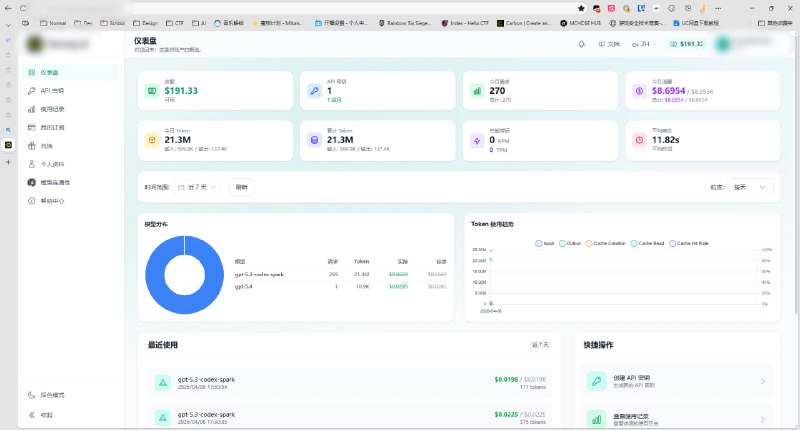Click the info icon next to 帮助中心

[32, 201]
